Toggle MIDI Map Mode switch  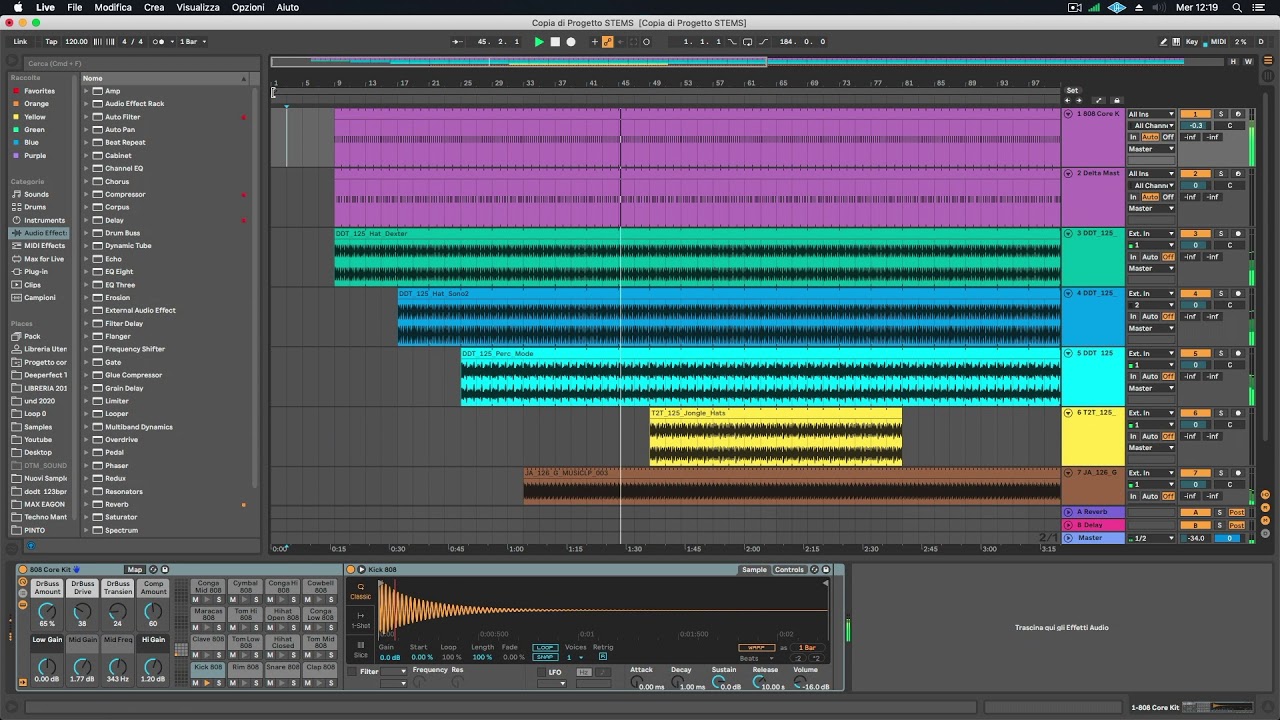[1216, 42]
